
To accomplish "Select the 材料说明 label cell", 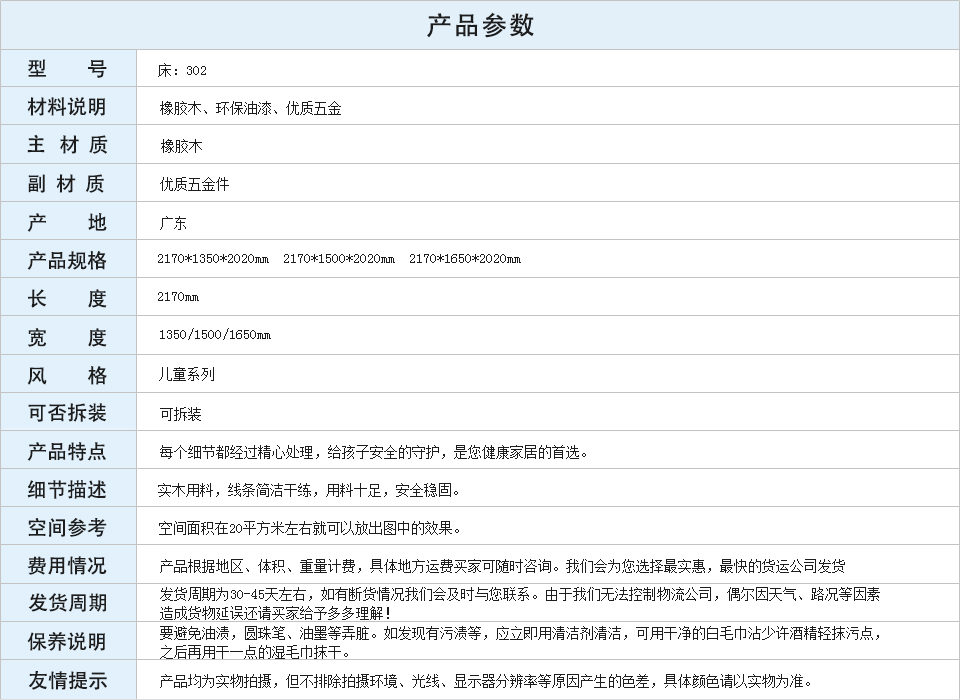I will pyautogui.click(x=67, y=107).
